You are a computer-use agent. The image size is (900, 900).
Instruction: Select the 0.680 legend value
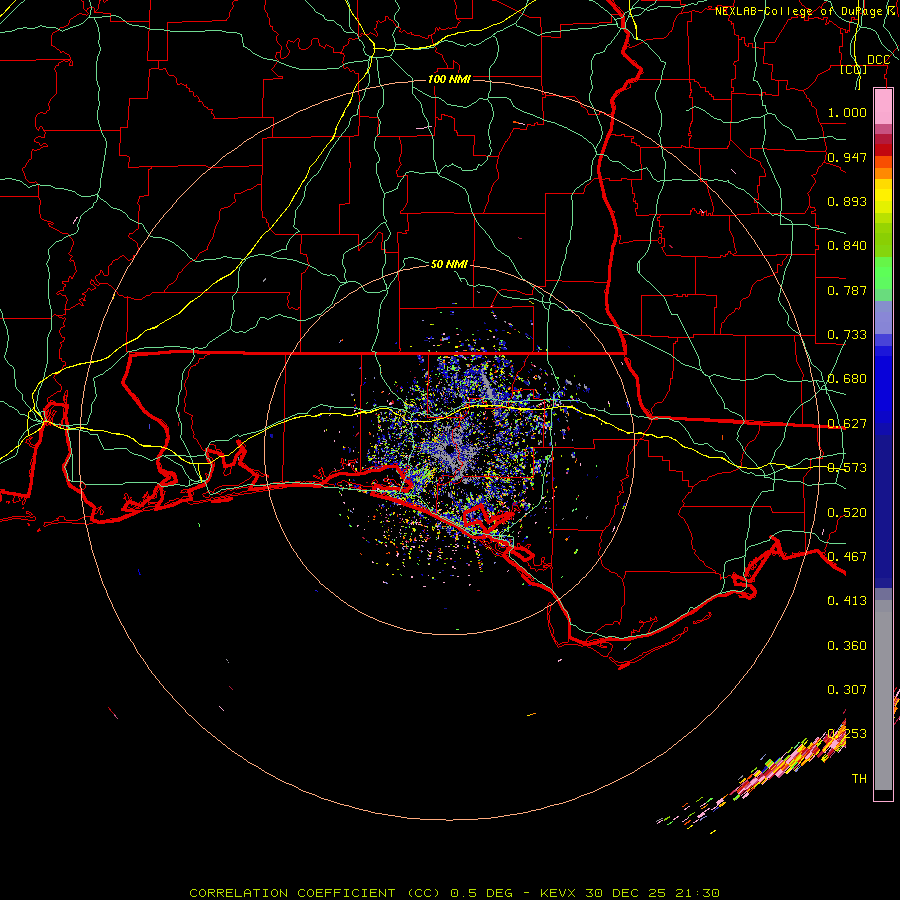click(847, 379)
